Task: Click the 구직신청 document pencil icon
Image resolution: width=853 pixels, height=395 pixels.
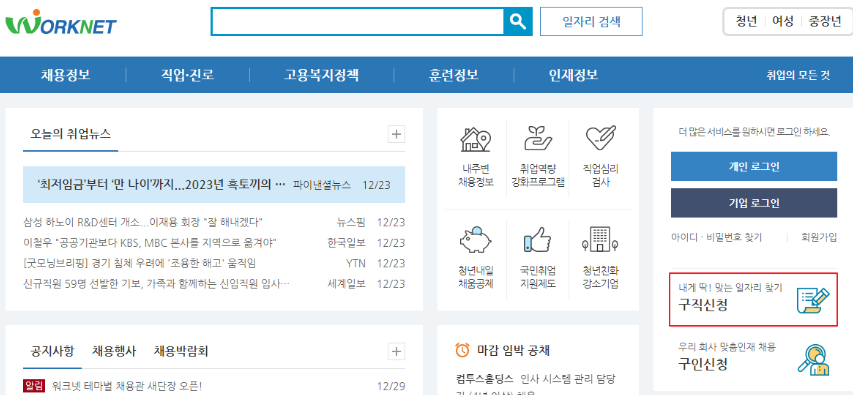Action: point(813,300)
